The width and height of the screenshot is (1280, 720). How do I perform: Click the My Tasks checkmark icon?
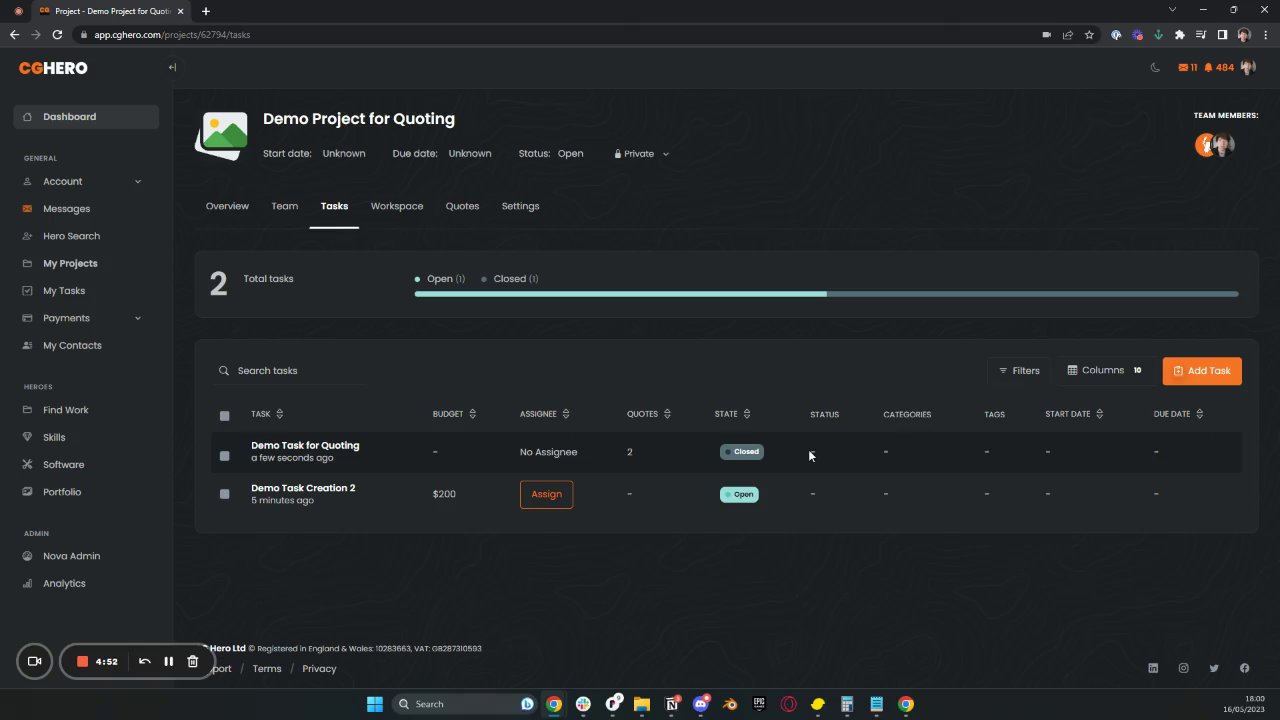click(x=27, y=291)
